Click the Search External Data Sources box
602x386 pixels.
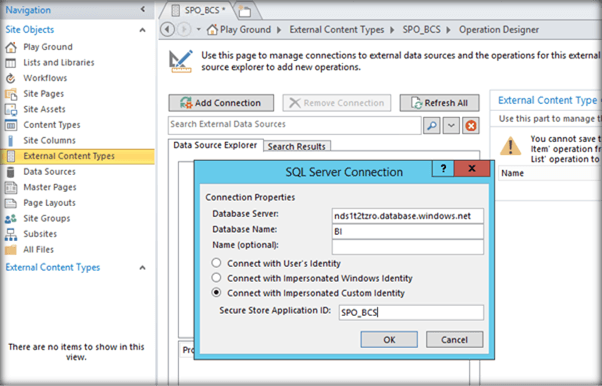click(294, 125)
